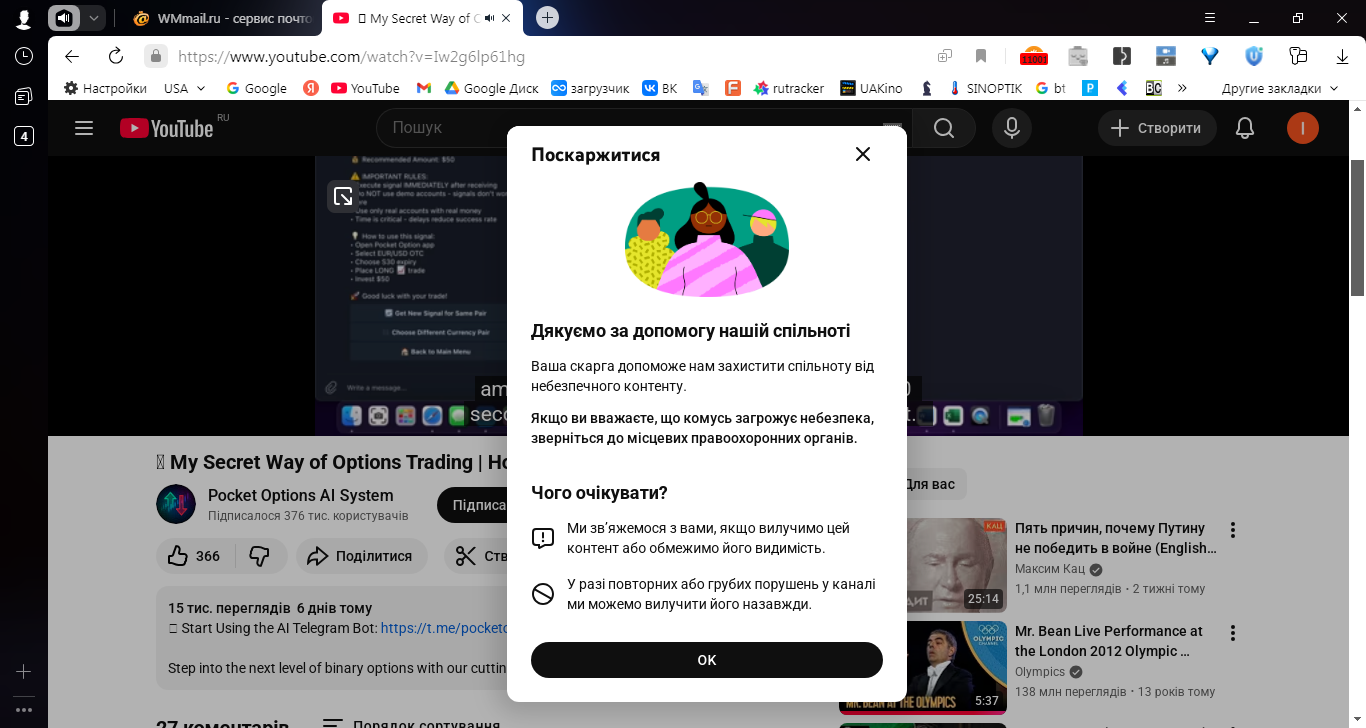
Task: Open the Настройки bookmark
Action: (106, 88)
